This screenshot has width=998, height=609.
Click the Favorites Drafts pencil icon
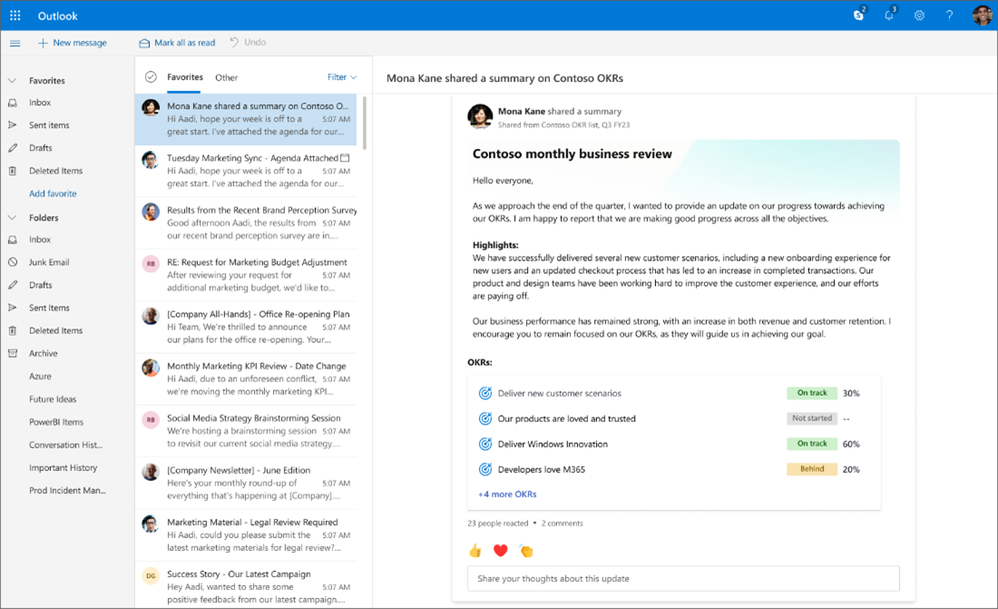pyautogui.click(x=12, y=148)
